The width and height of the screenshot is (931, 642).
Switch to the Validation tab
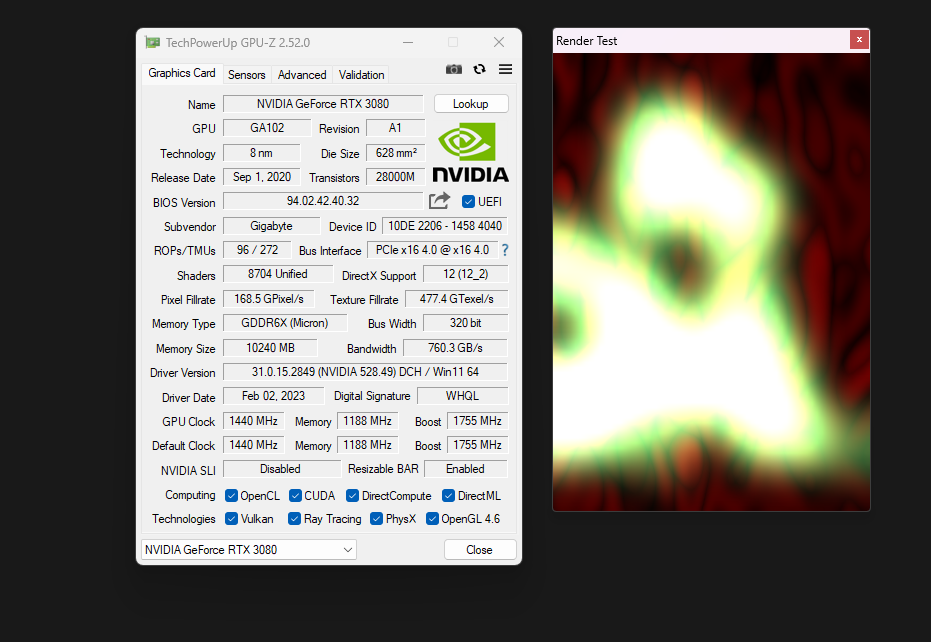coord(361,75)
